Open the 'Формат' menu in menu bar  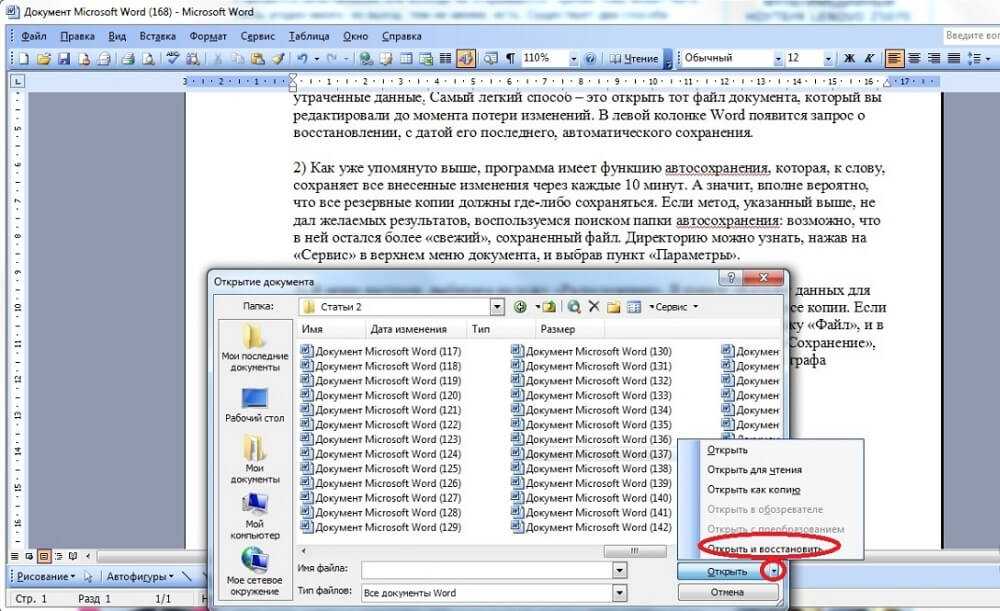click(x=207, y=36)
